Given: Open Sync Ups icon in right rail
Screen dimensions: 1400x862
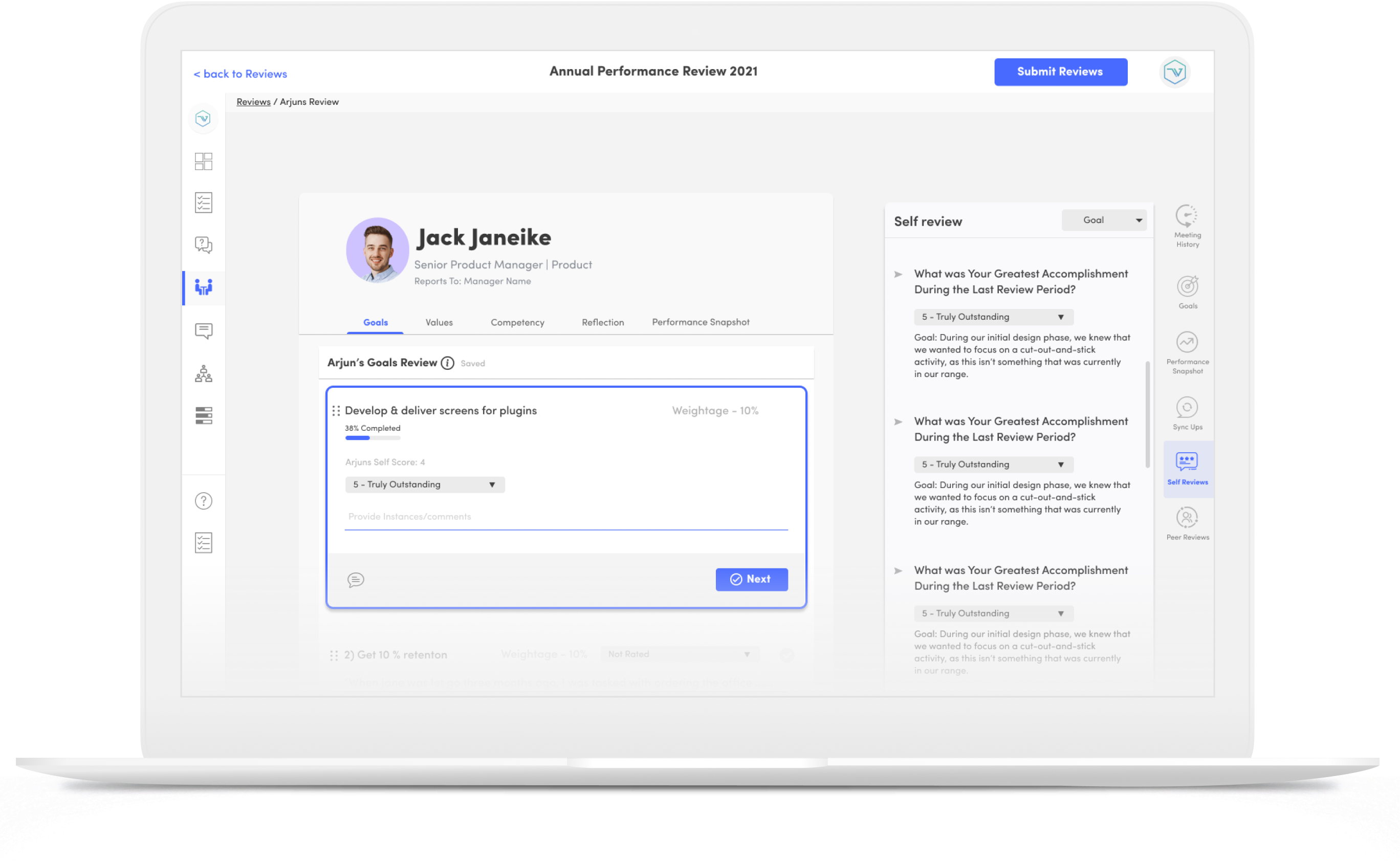Looking at the screenshot, I should click(x=1187, y=408).
